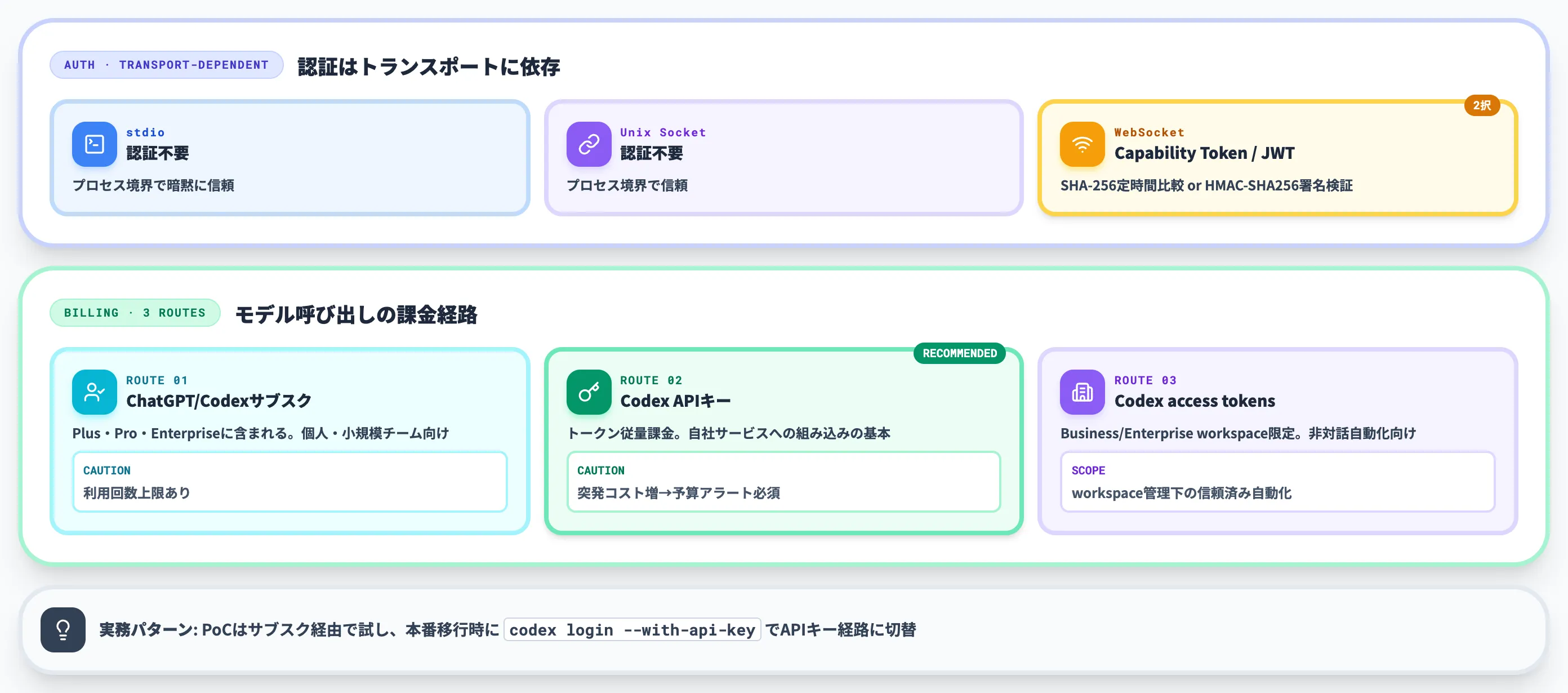This screenshot has height=693, width=1568.
Task: Click the Plus・Pro・Enterprise description text
Action: click(x=261, y=433)
